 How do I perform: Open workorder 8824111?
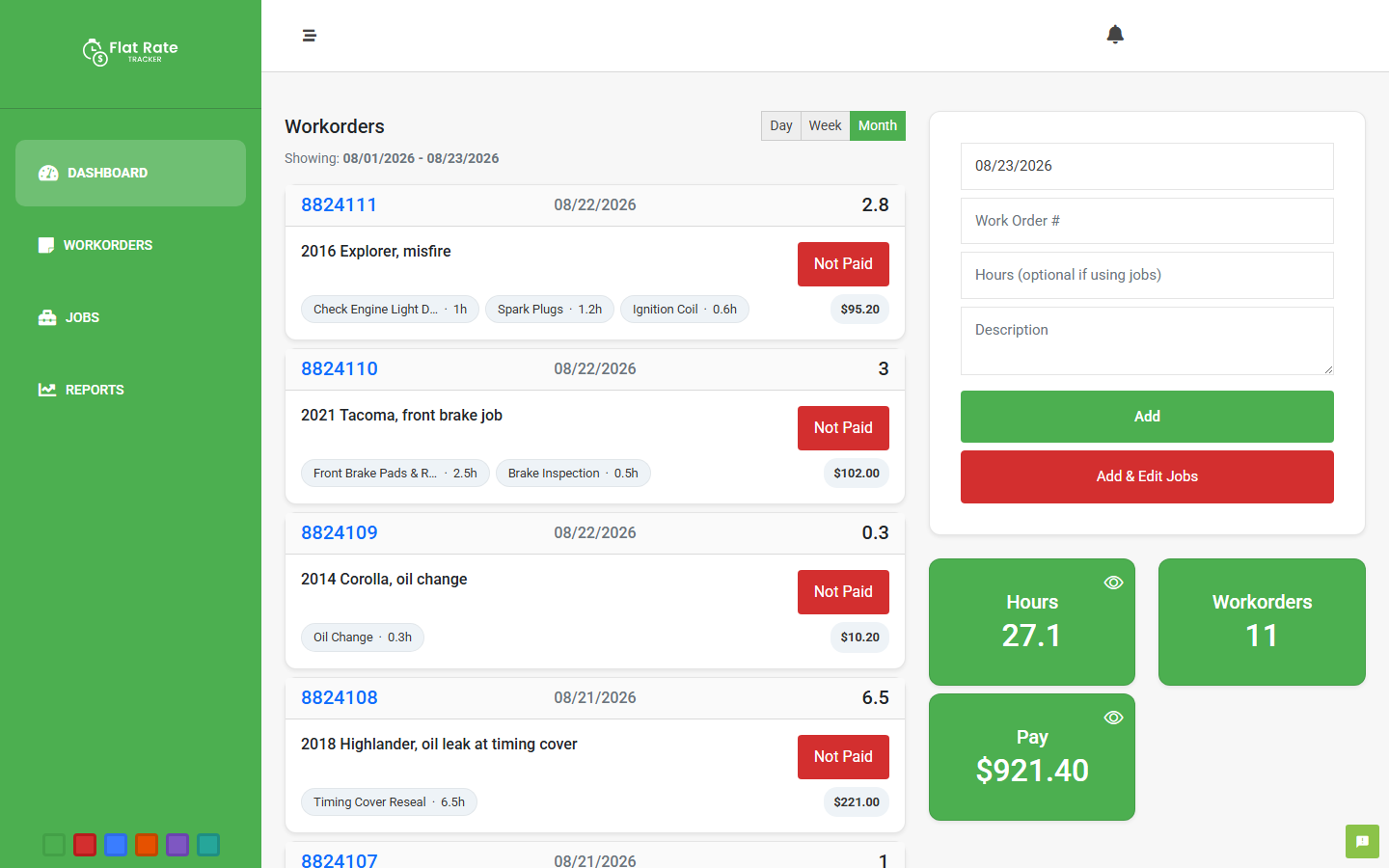(x=339, y=204)
